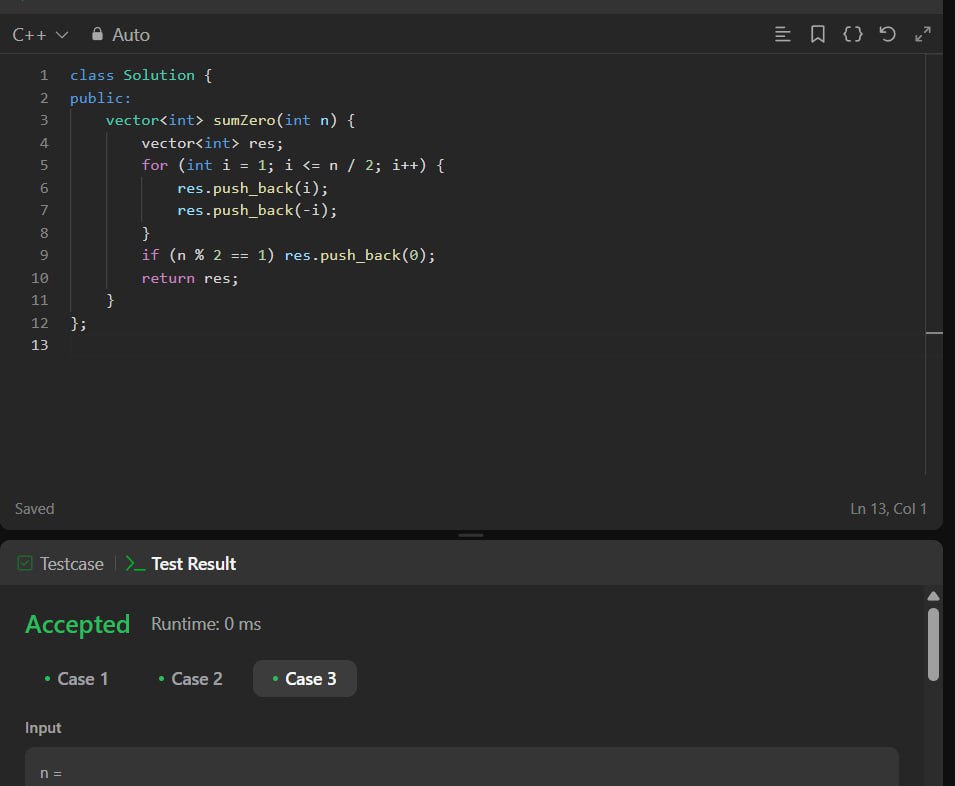Image resolution: width=955 pixels, height=786 pixels.
Task: Click the 'Accepted' result text
Action: coord(77,625)
